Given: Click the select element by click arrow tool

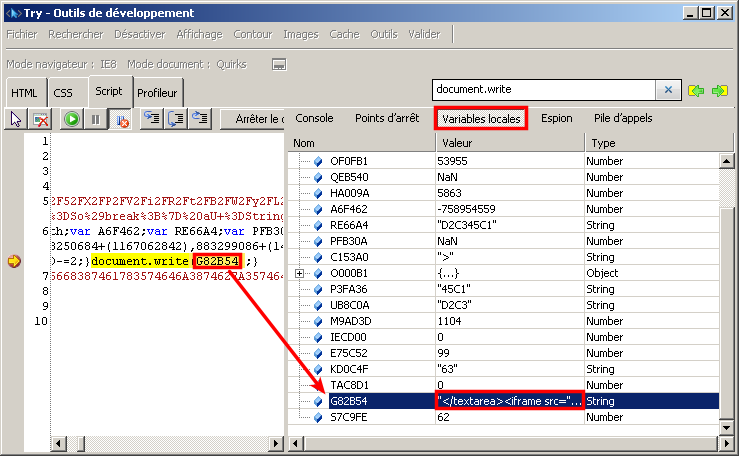Looking at the screenshot, I should (x=16, y=119).
